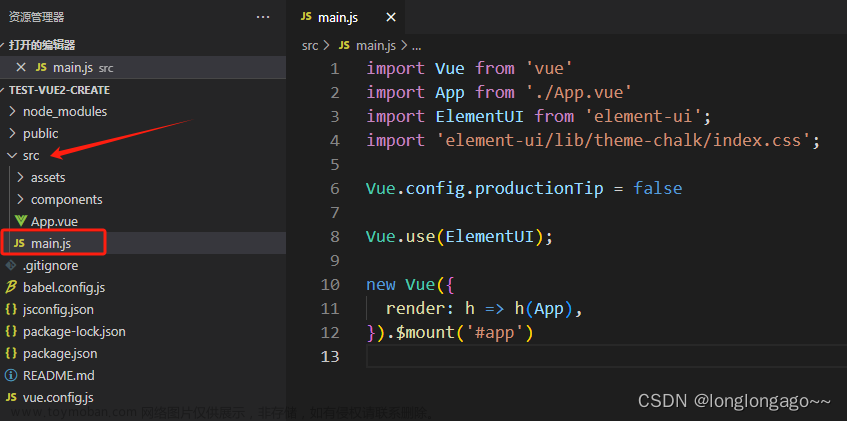
Task: Click the Babel icon beside babel.config.js
Action: [11, 288]
